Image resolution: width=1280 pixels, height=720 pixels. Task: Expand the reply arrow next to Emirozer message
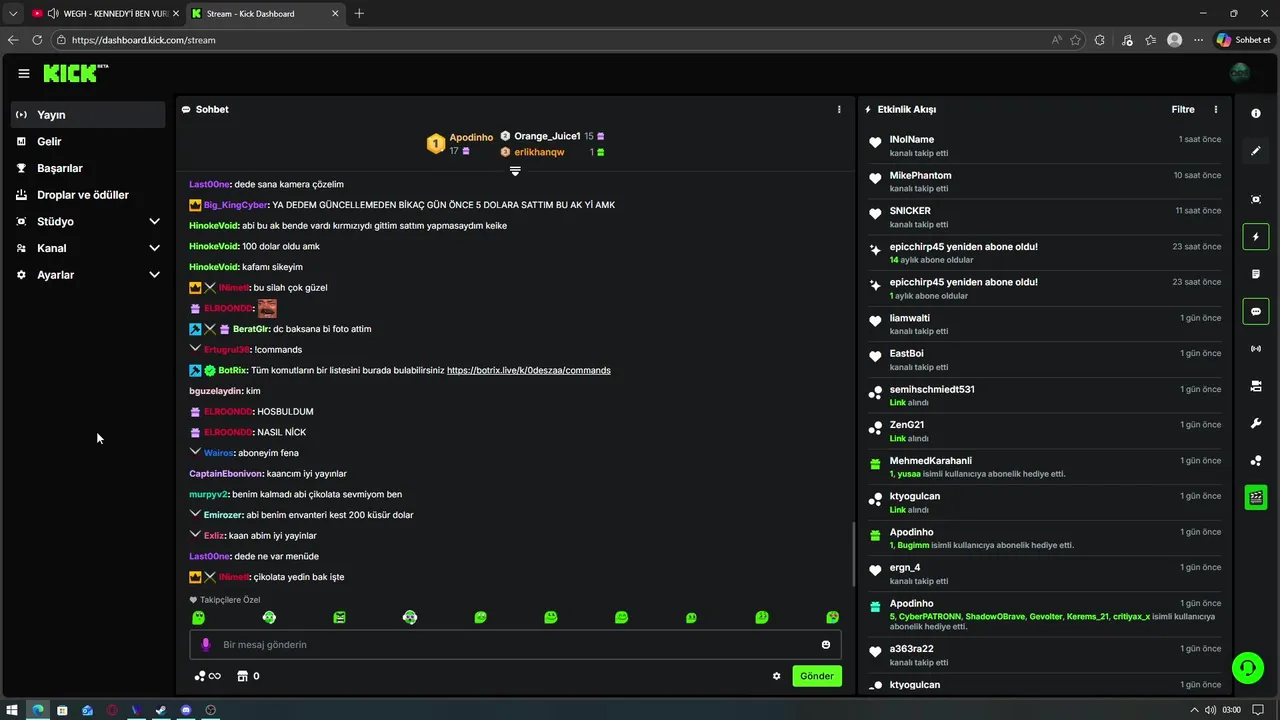click(195, 514)
